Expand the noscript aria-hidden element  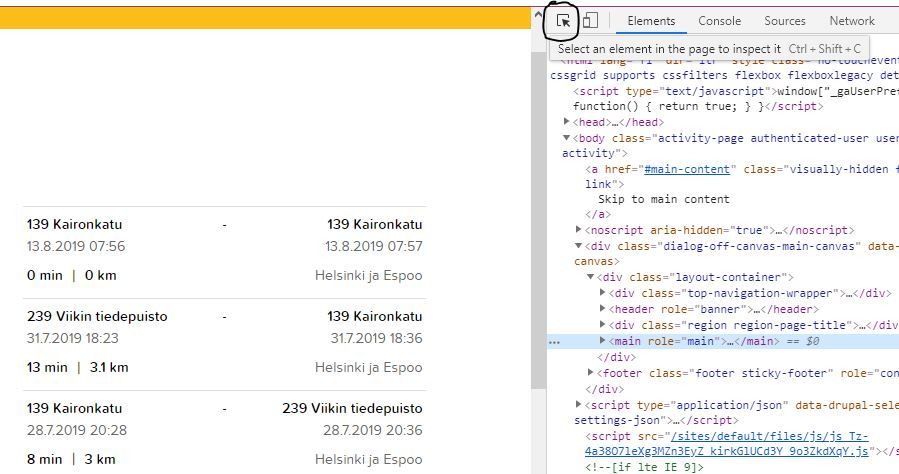579,229
